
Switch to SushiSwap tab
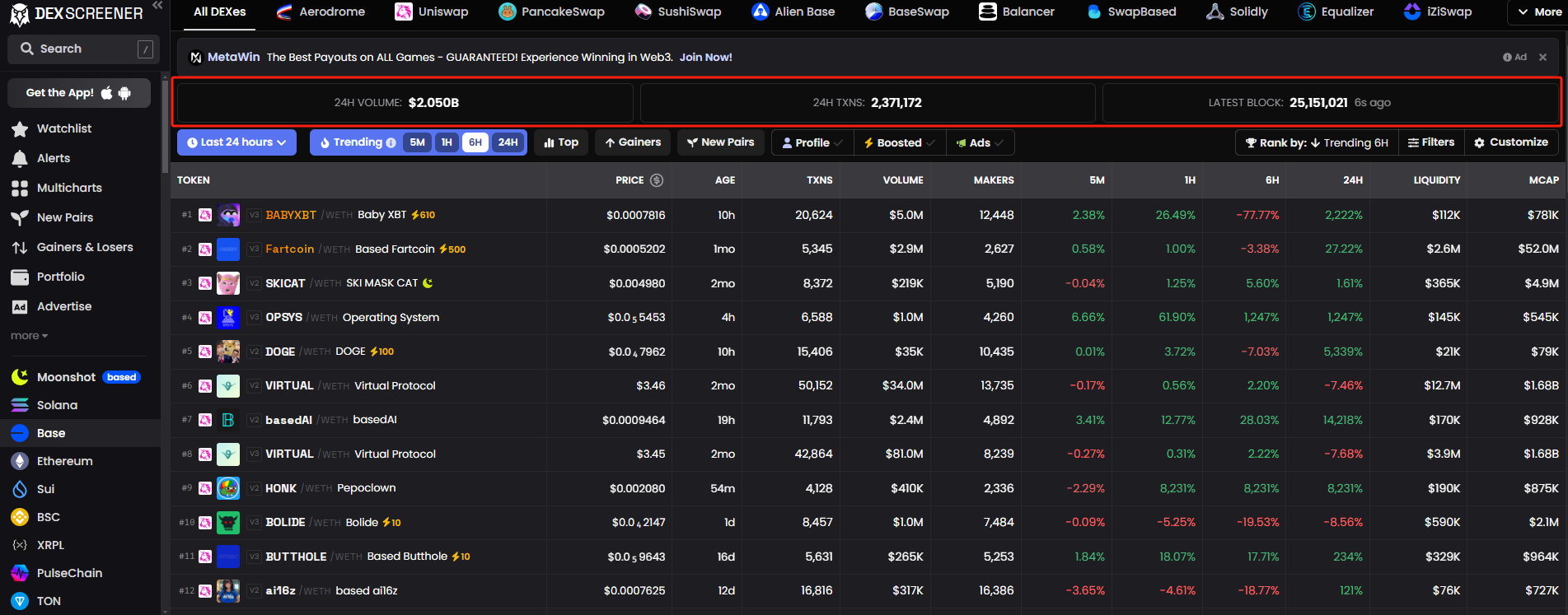pyautogui.click(x=678, y=12)
